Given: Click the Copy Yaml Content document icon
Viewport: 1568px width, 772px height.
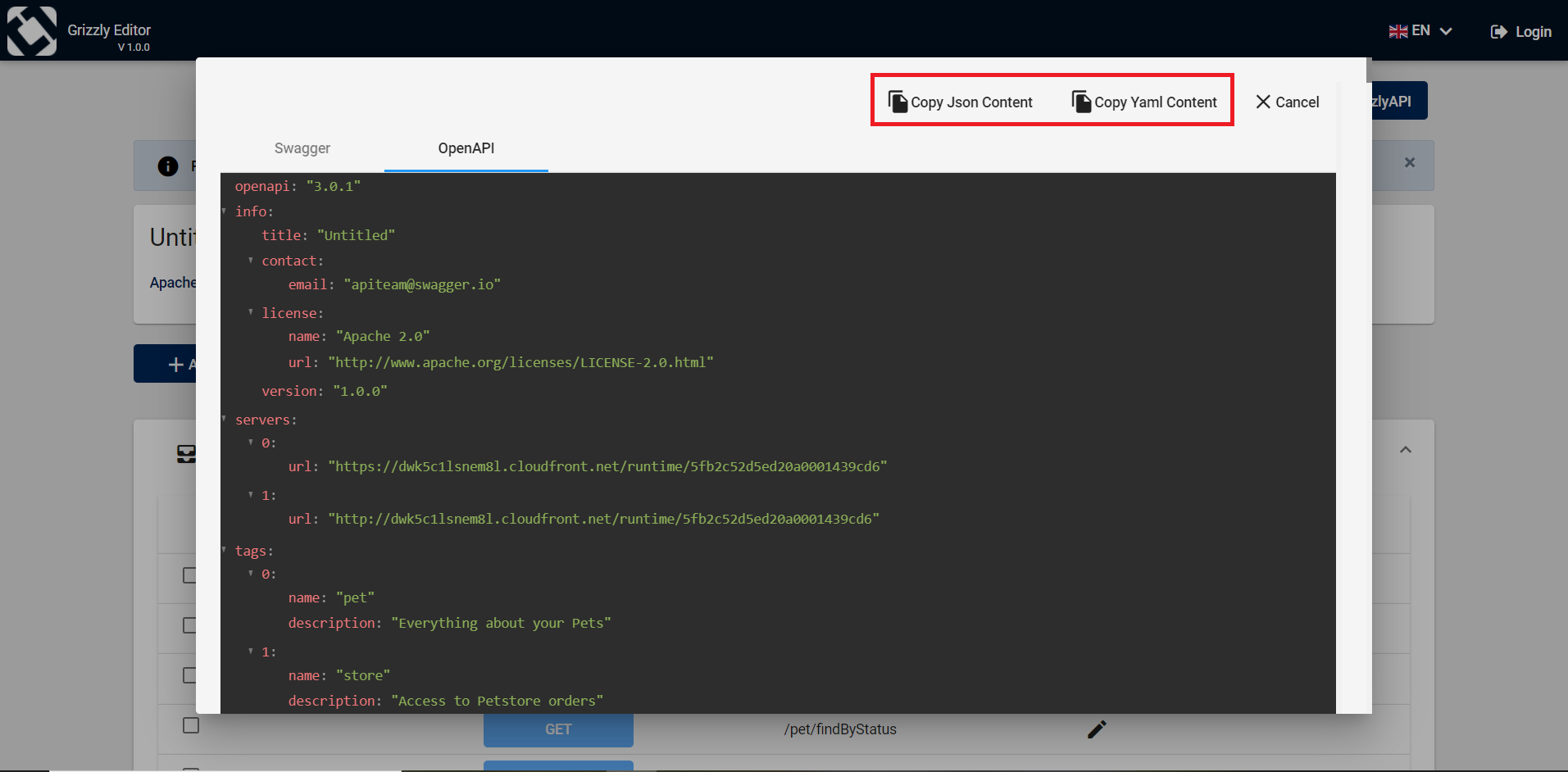Looking at the screenshot, I should (x=1081, y=101).
